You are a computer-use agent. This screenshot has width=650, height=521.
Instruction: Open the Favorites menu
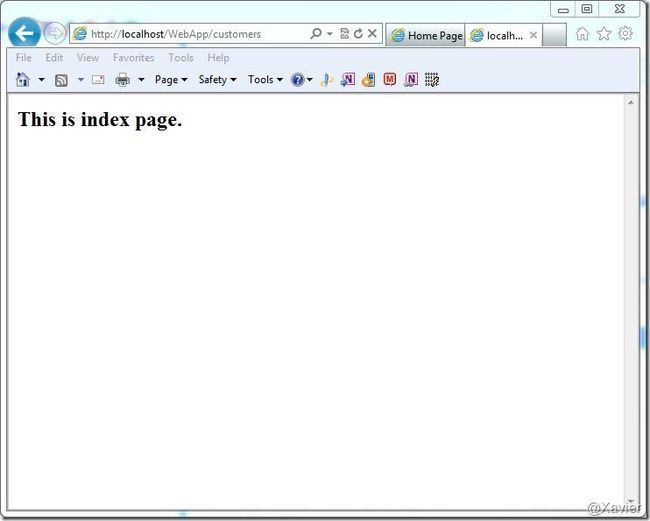tap(133, 58)
